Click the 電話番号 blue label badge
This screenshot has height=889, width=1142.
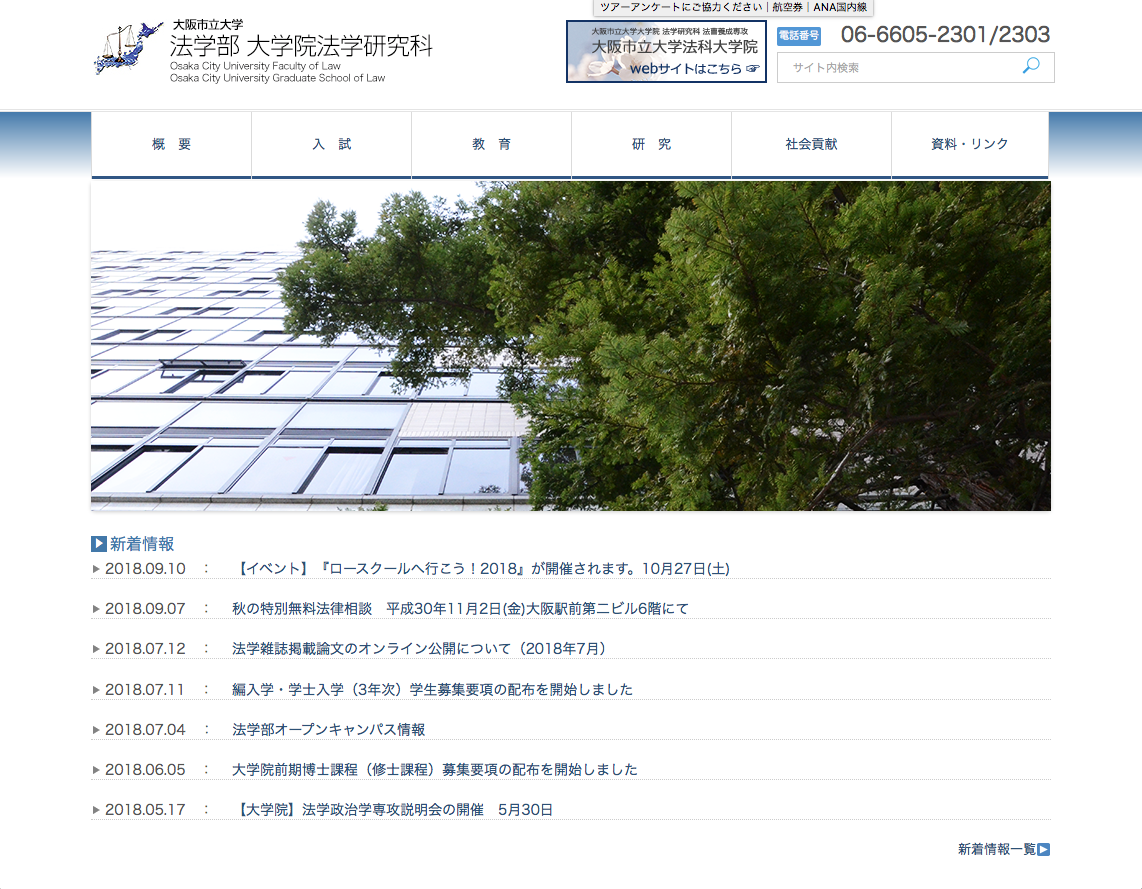(799, 35)
